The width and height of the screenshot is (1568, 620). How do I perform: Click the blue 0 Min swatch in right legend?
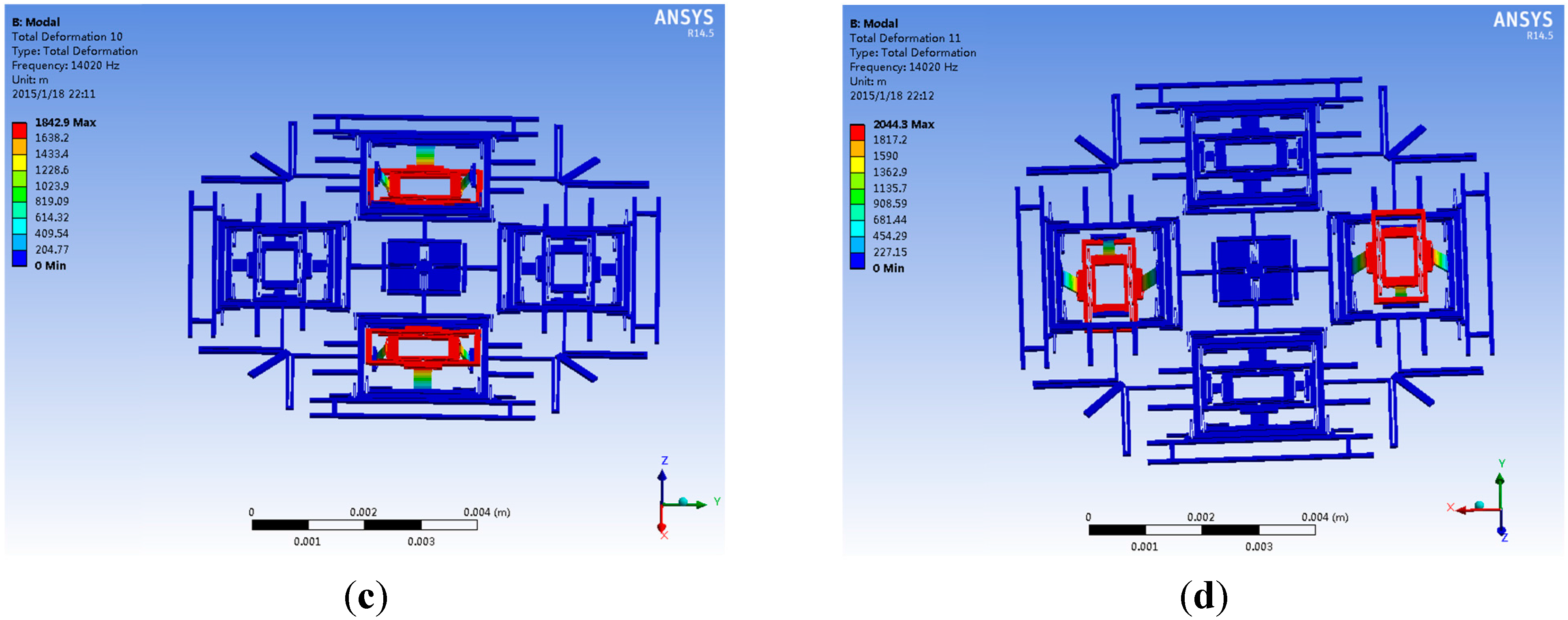[x=857, y=261]
